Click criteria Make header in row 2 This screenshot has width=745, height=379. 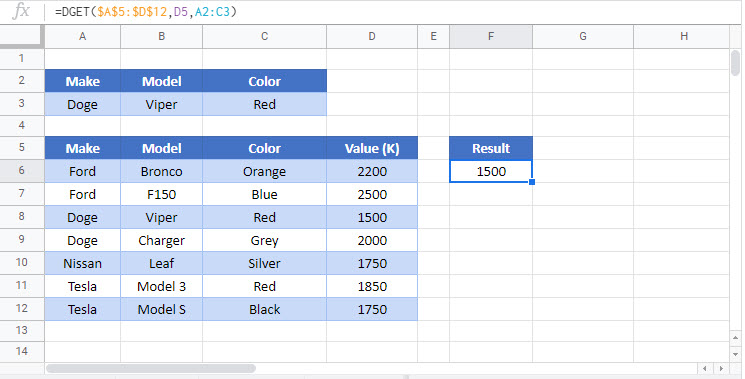(83, 81)
